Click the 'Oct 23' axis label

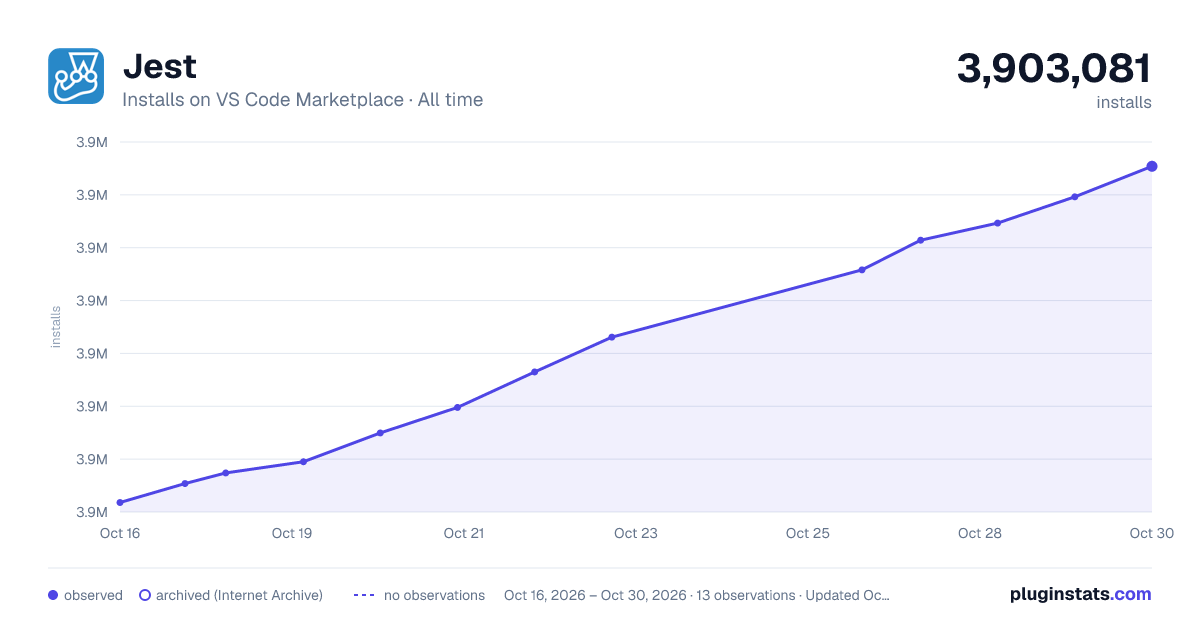point(636,533)
